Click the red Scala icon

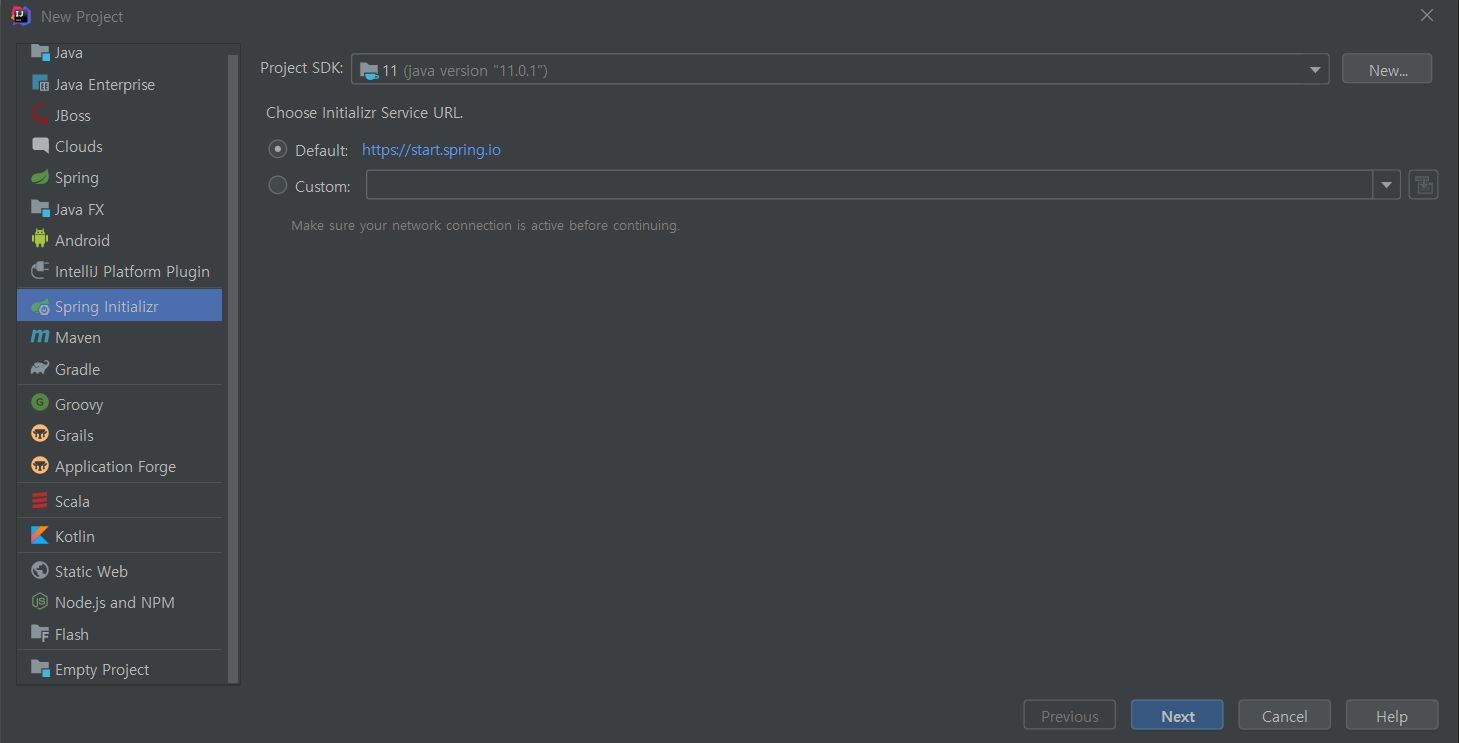(x=40, y=501)
